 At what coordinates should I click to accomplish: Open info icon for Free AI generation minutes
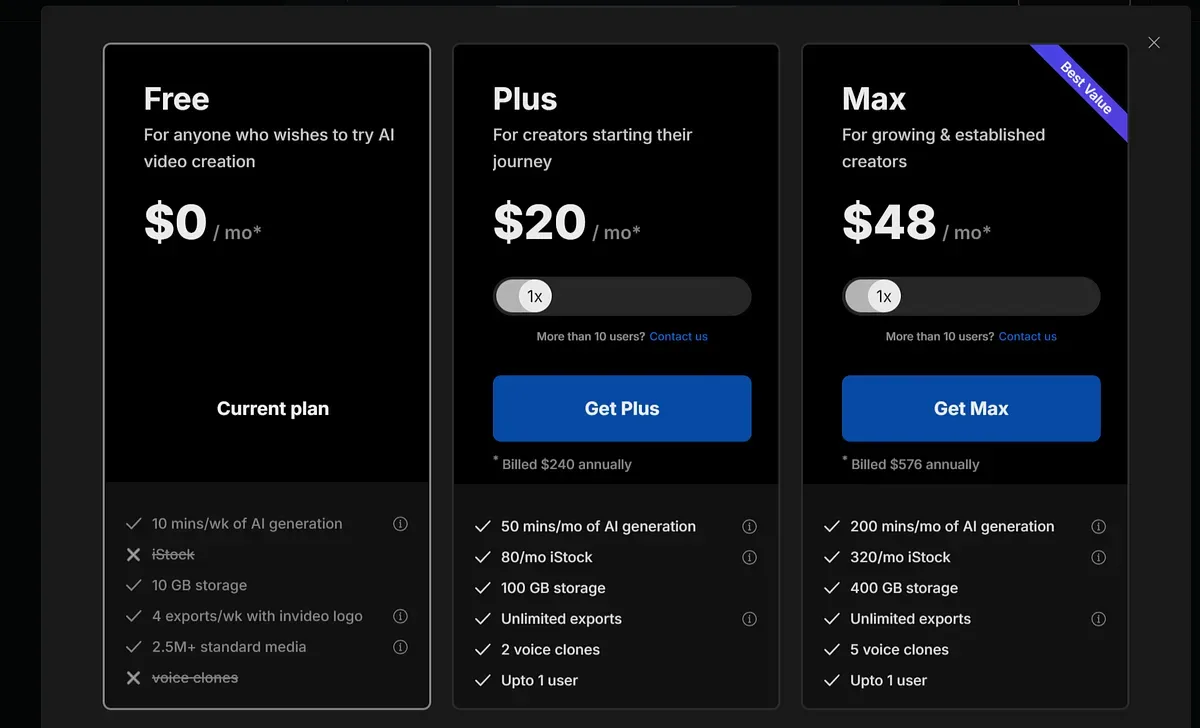click(400, 524)
